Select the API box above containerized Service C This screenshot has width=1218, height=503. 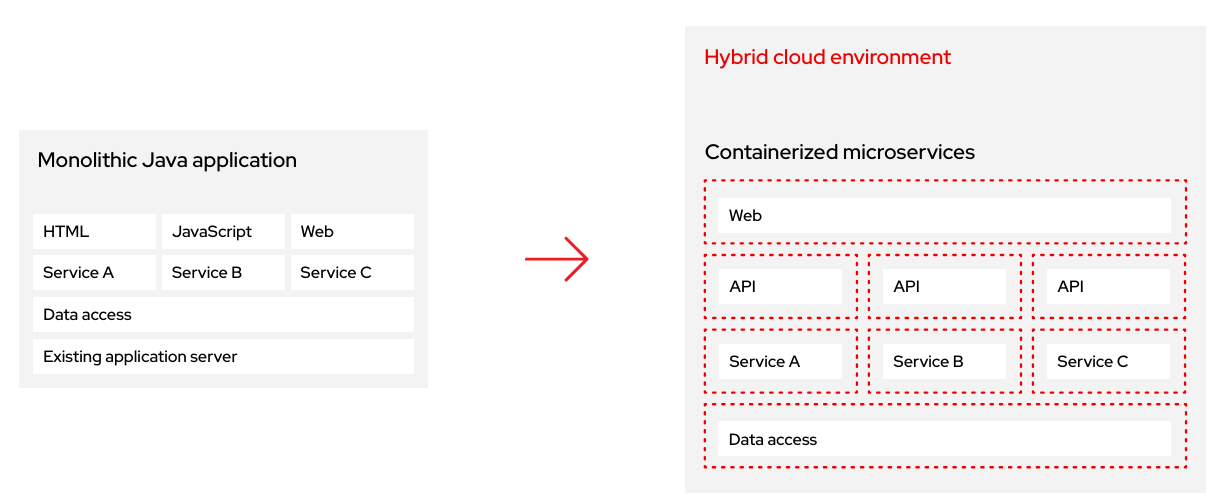[1108, 286]
